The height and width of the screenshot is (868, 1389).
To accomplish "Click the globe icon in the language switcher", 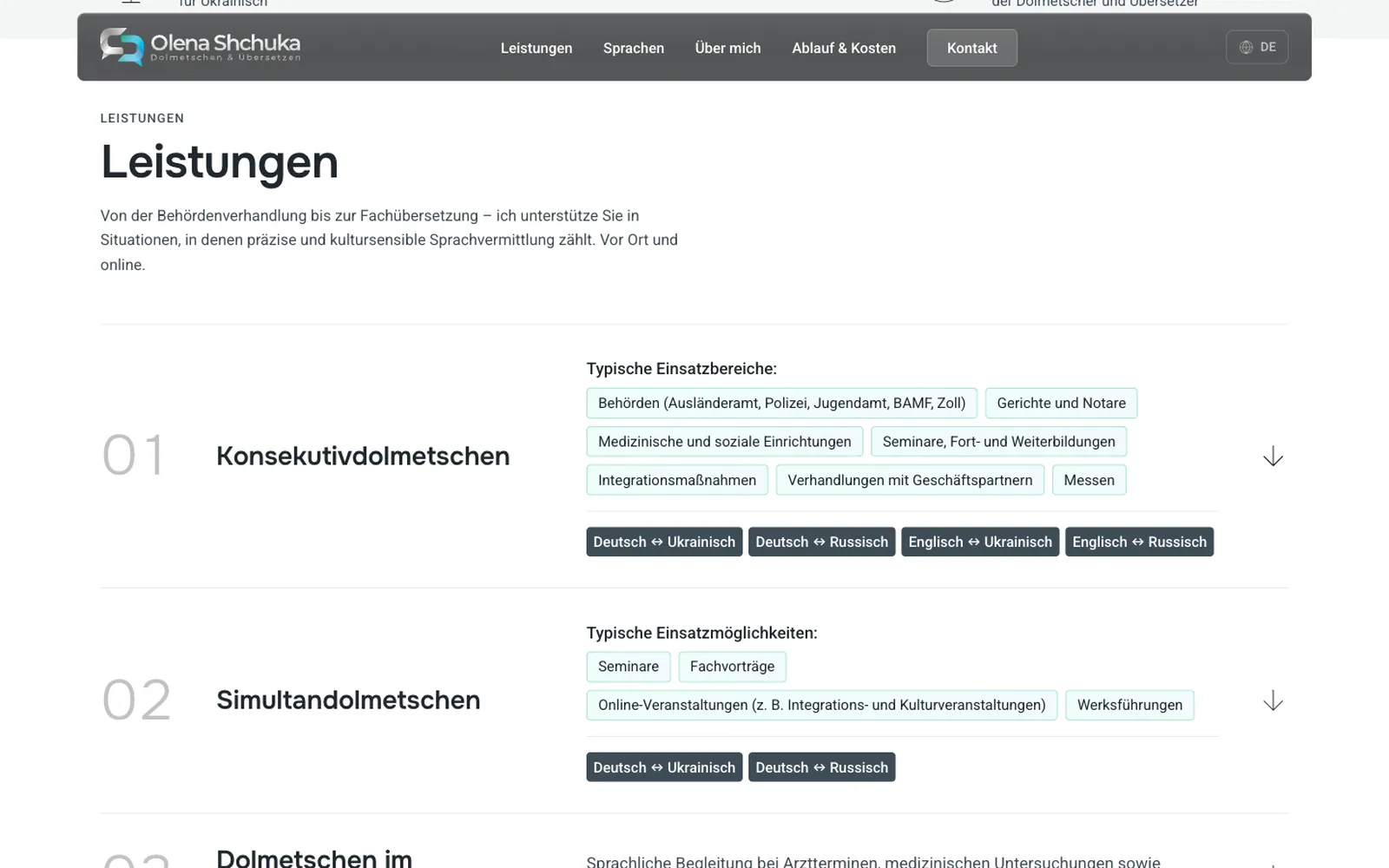I will (x=1246, y=48).
